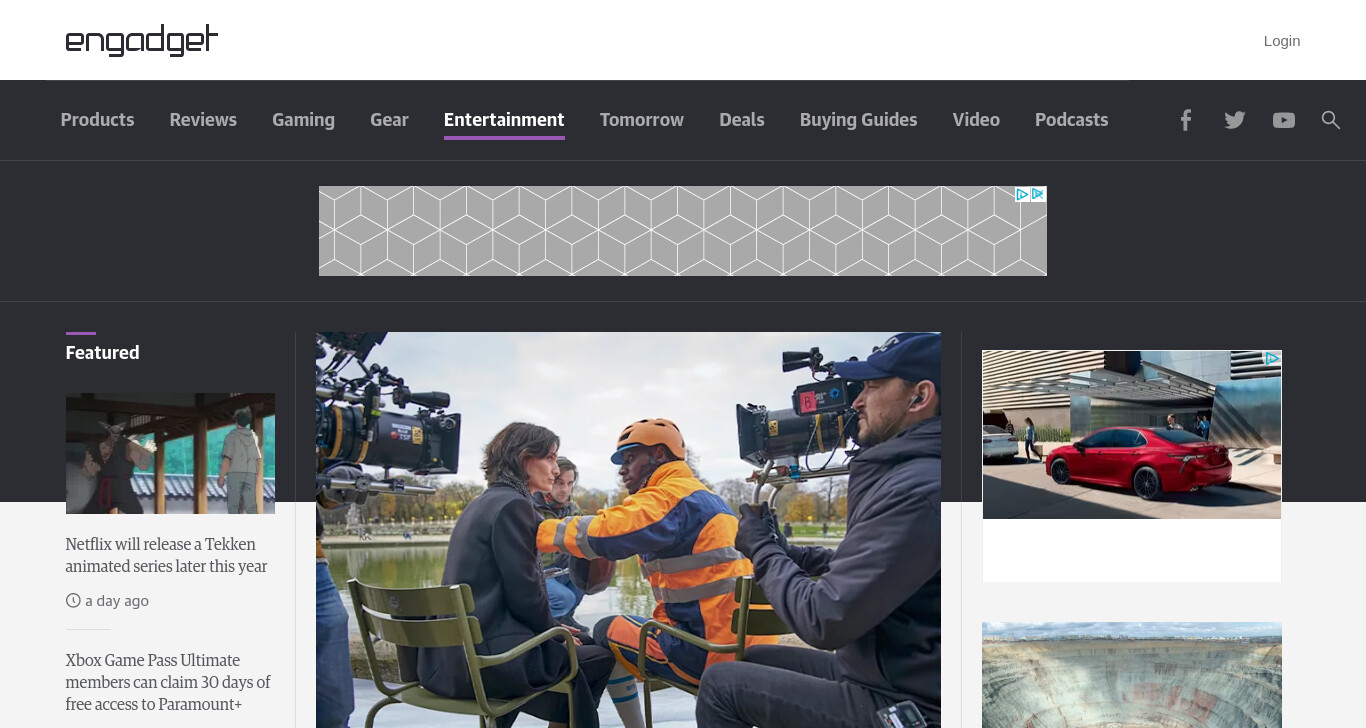Image resolution: width=1366 pixels, height=728 pixels.
Task: Select the Entertainment tab
Action: coord(504,120)
